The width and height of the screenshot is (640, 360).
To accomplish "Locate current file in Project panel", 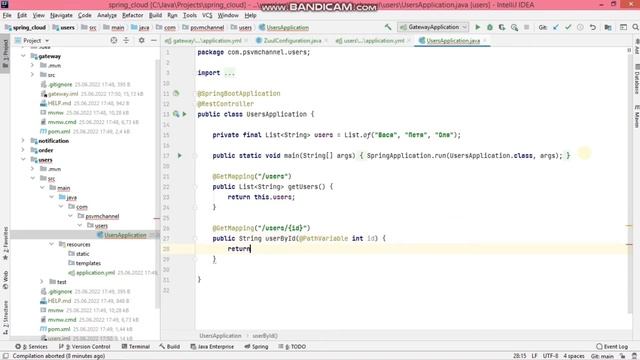I will pos(114,40).
